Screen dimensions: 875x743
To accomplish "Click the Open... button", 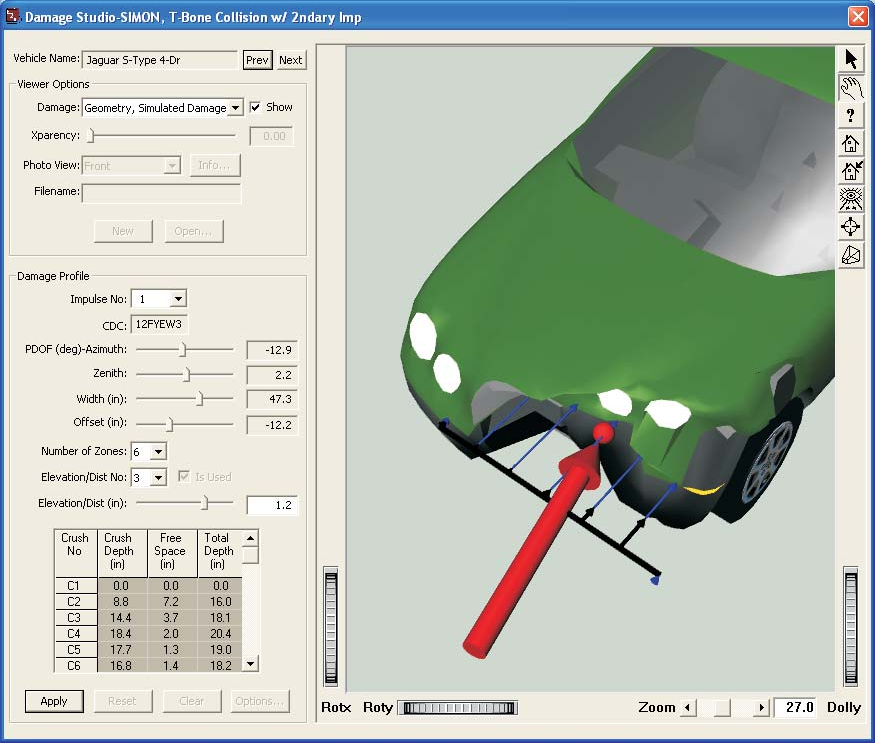I will [x=194, y=231].
